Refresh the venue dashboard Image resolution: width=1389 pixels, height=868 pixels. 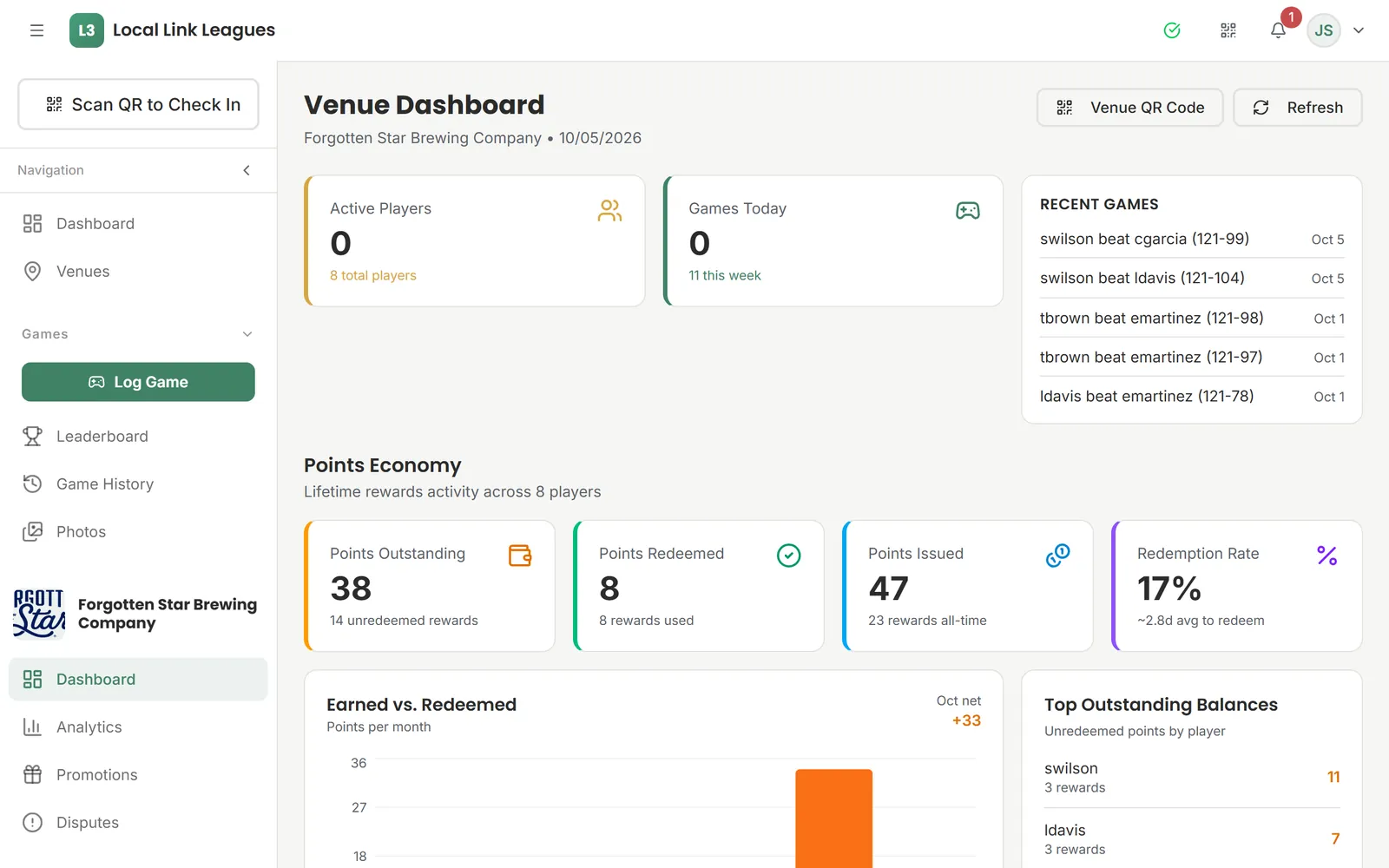pyautogui.click(x=1298, y=108)
